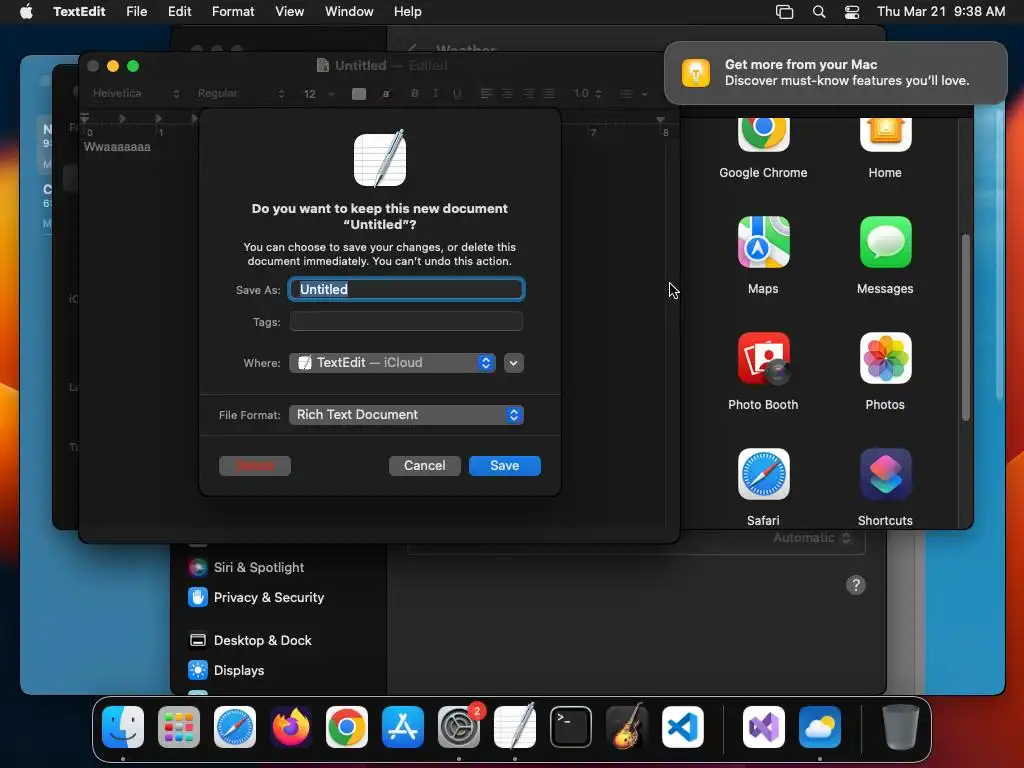Open the Window menu
The height and width of the screenshot is (768, 1024).
coord(349,12)
